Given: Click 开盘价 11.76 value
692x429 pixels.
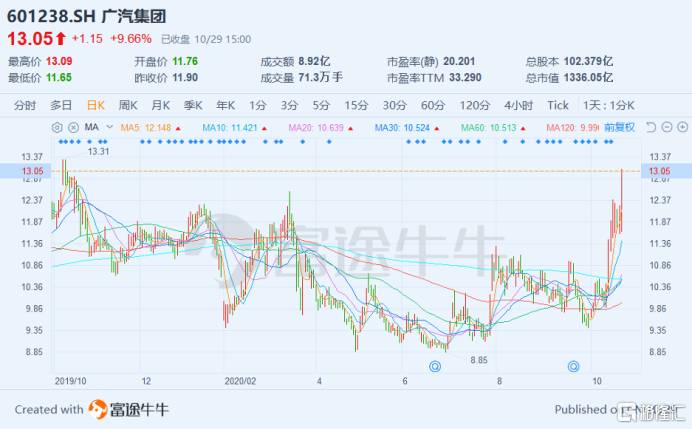Looking at the screenshot, I should coord(185,61).
